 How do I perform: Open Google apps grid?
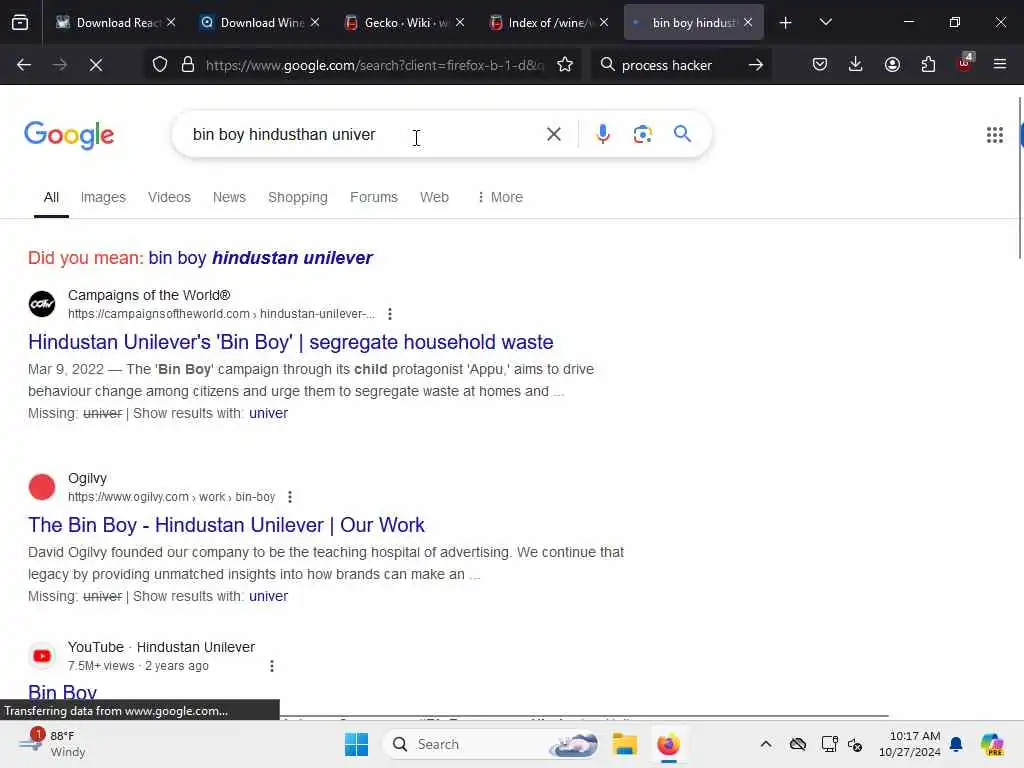point(995,135)
